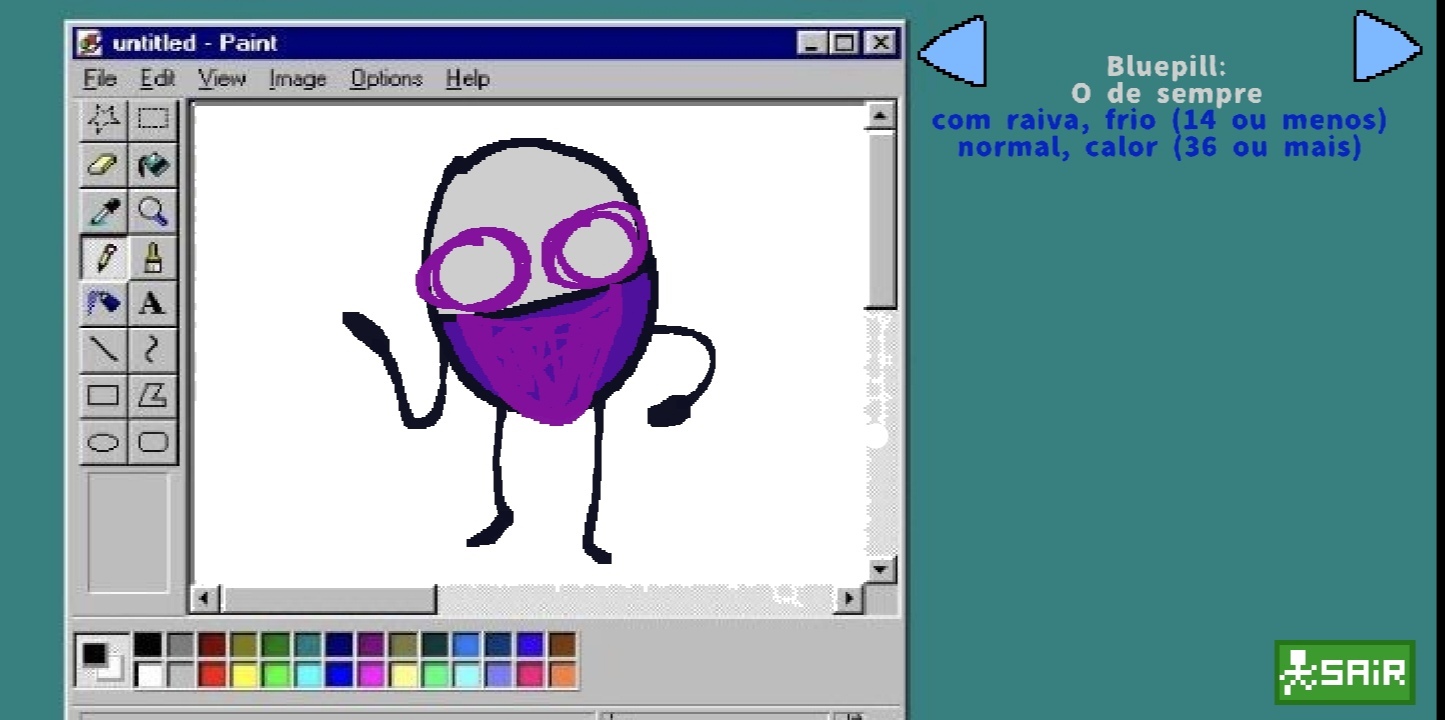The width and height of the screenshot is (1445, 720).
Task: Select the brown swatch in the top row
Action: pos(563,645)
